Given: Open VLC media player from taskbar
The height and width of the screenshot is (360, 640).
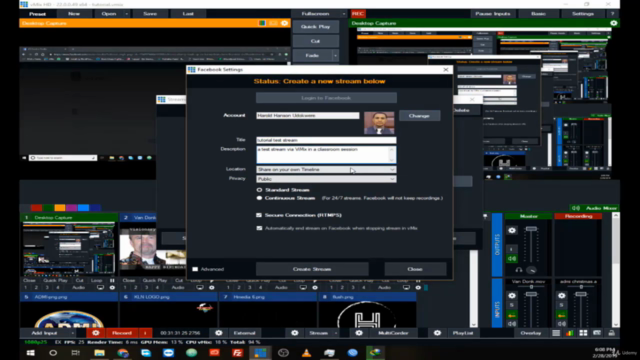Looking at the screenshot, I should point(307,353).
